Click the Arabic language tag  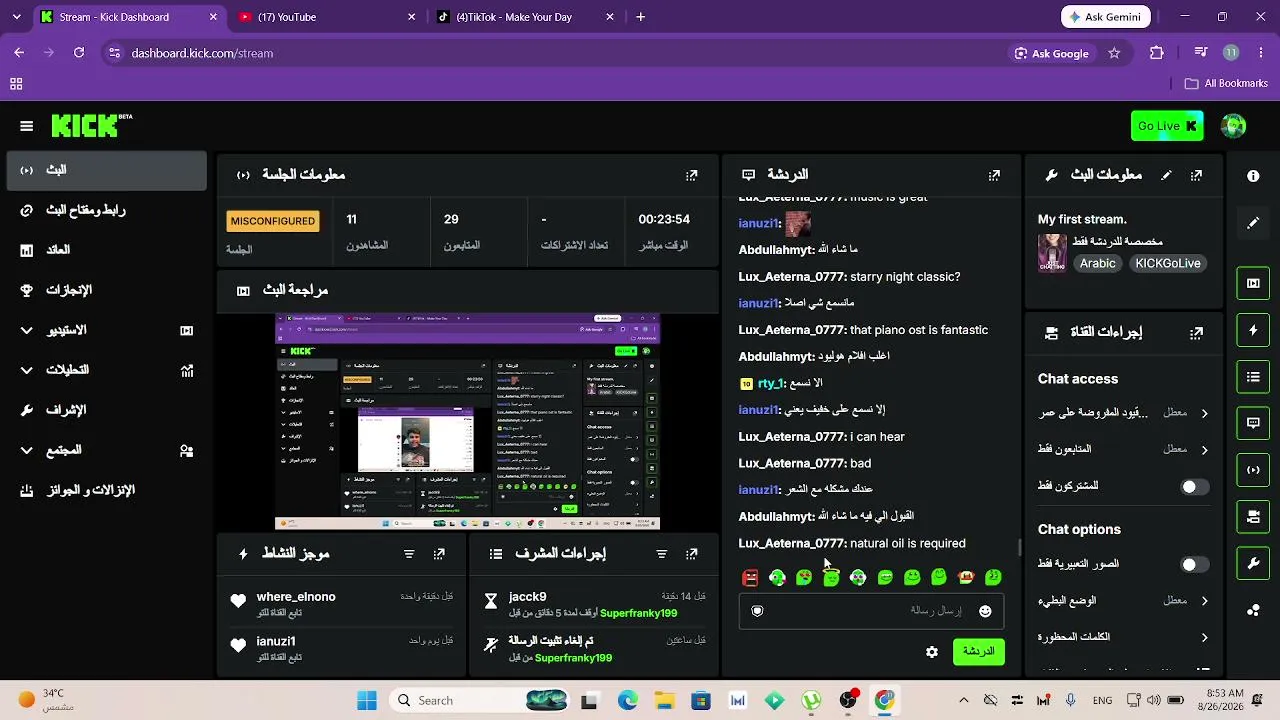(x=1097, y=264)
